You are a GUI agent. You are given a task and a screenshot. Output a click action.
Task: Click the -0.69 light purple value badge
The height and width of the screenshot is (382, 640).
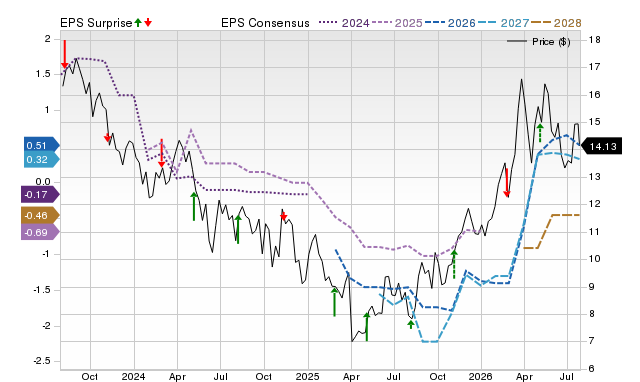click(x=40, y=233)
